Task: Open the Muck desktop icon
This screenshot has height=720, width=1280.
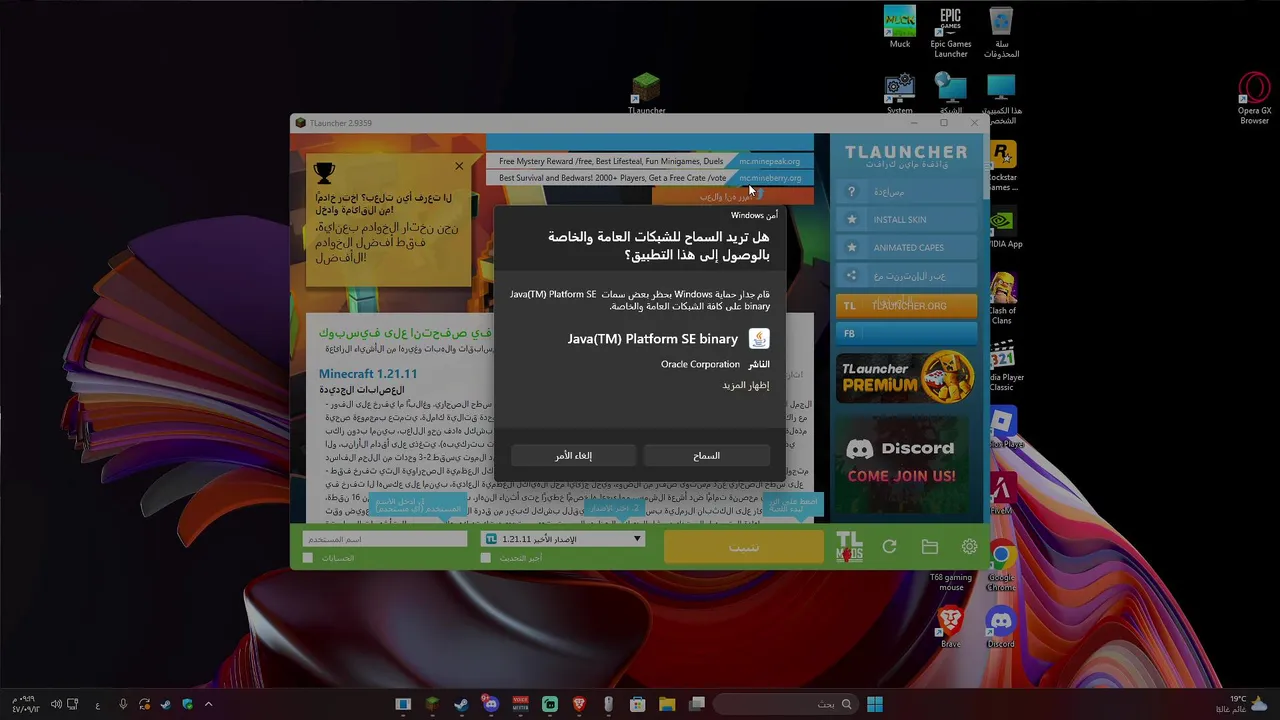Action: [x=900, y=27]
